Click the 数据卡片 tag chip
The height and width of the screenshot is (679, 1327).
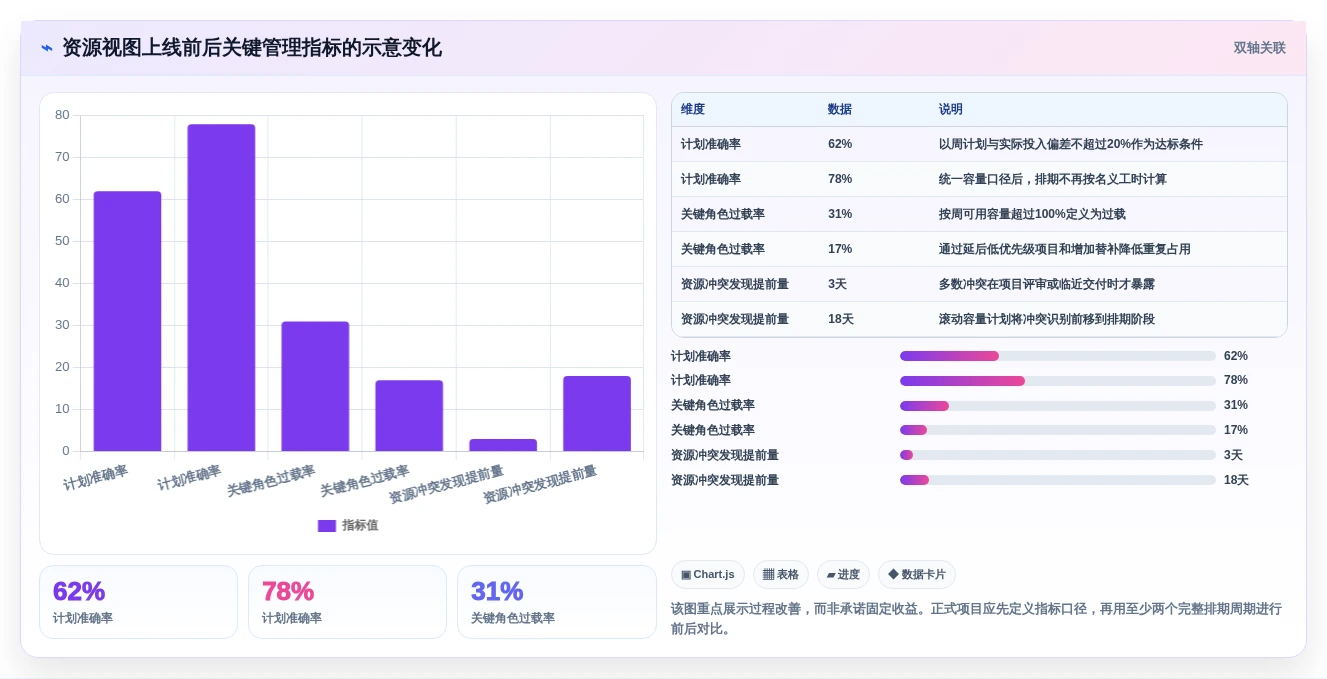(917, 574)
